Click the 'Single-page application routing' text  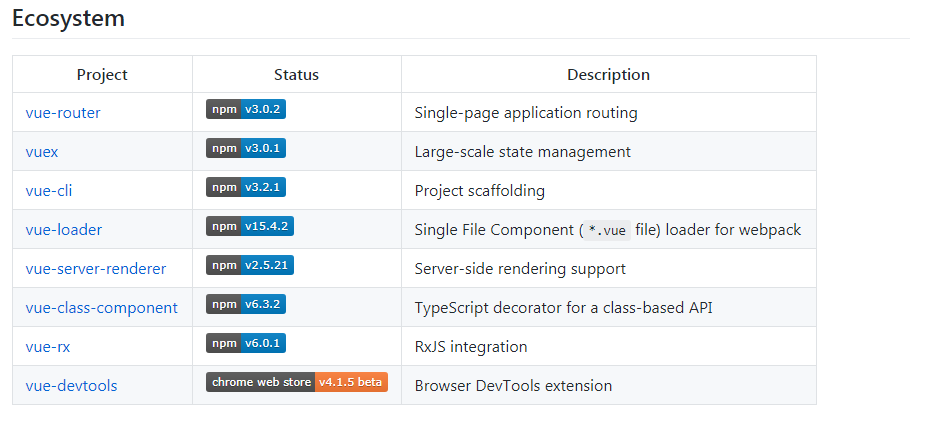[x=526, y=112]
